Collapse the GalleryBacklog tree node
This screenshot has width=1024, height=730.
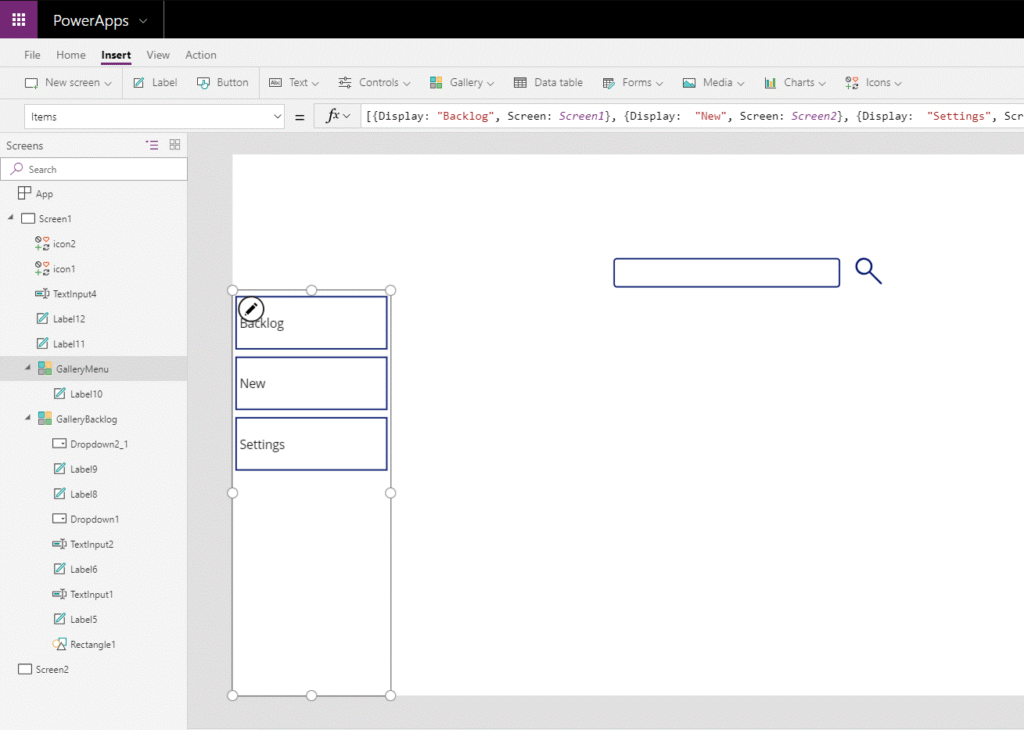[27, 418]
